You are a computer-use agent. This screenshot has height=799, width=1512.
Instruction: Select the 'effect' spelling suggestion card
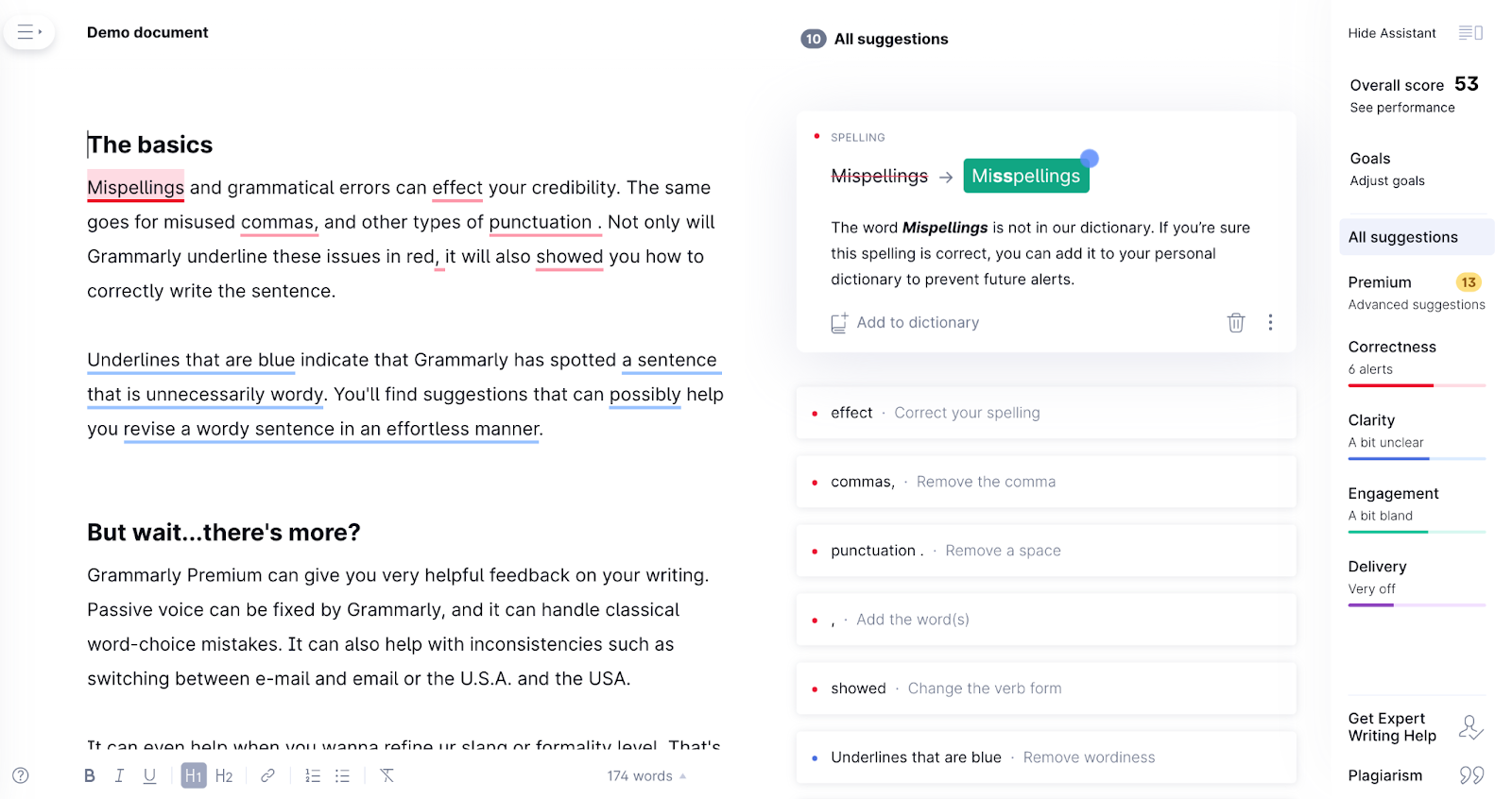(x=1046, y=413)
